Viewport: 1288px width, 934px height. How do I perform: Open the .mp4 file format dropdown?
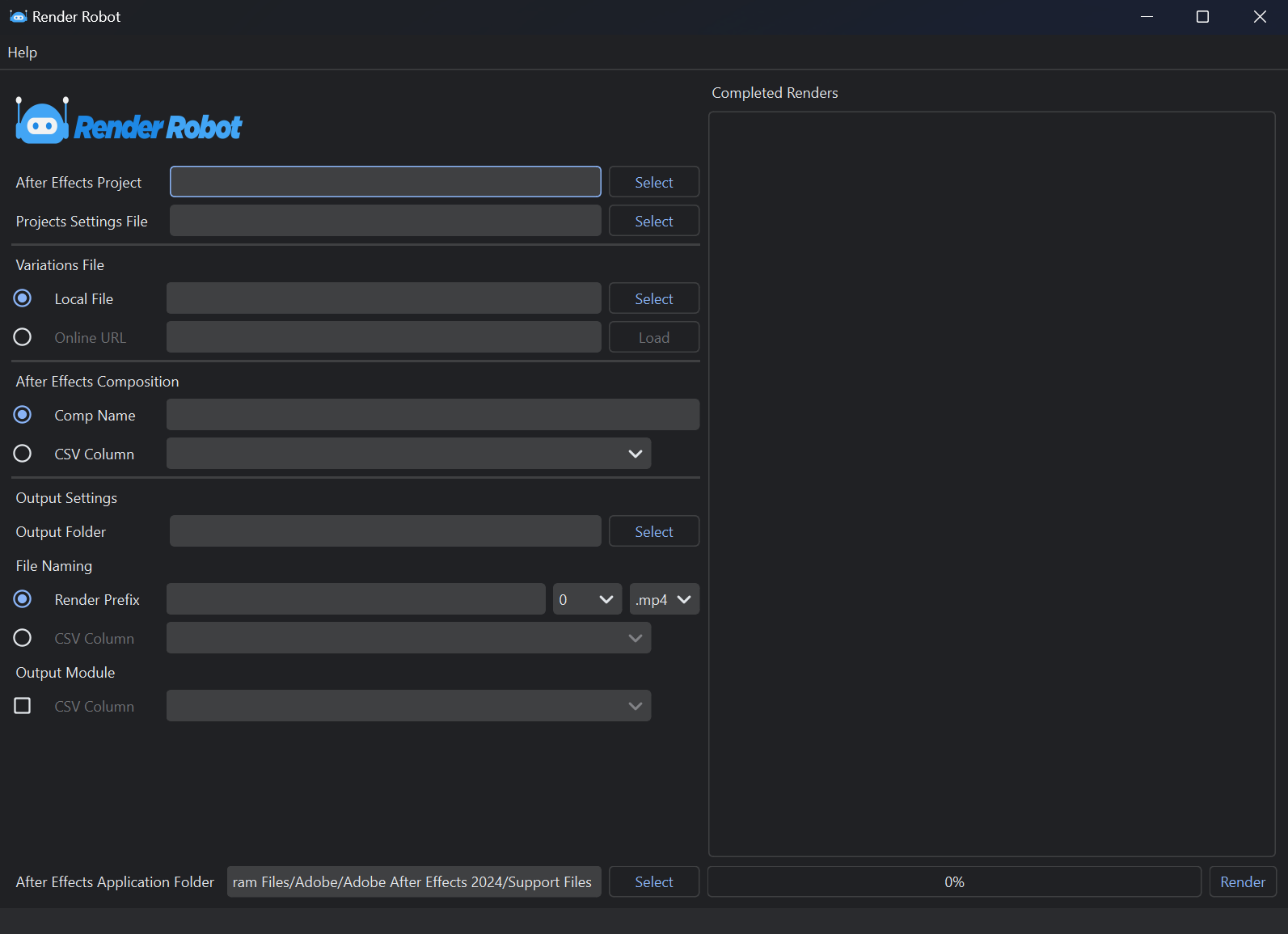(664, 599)
